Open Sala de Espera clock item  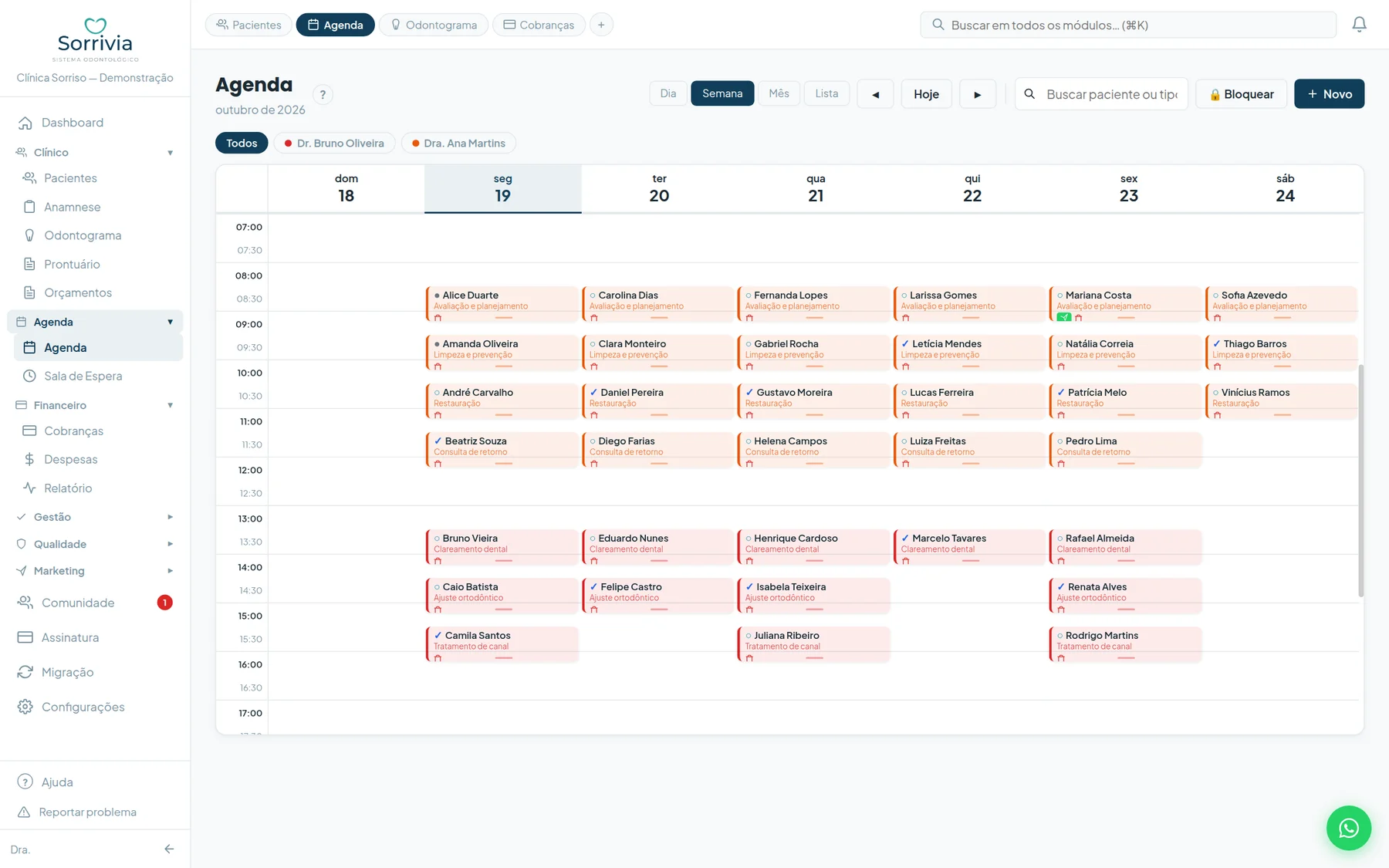[x=98, y=376]
